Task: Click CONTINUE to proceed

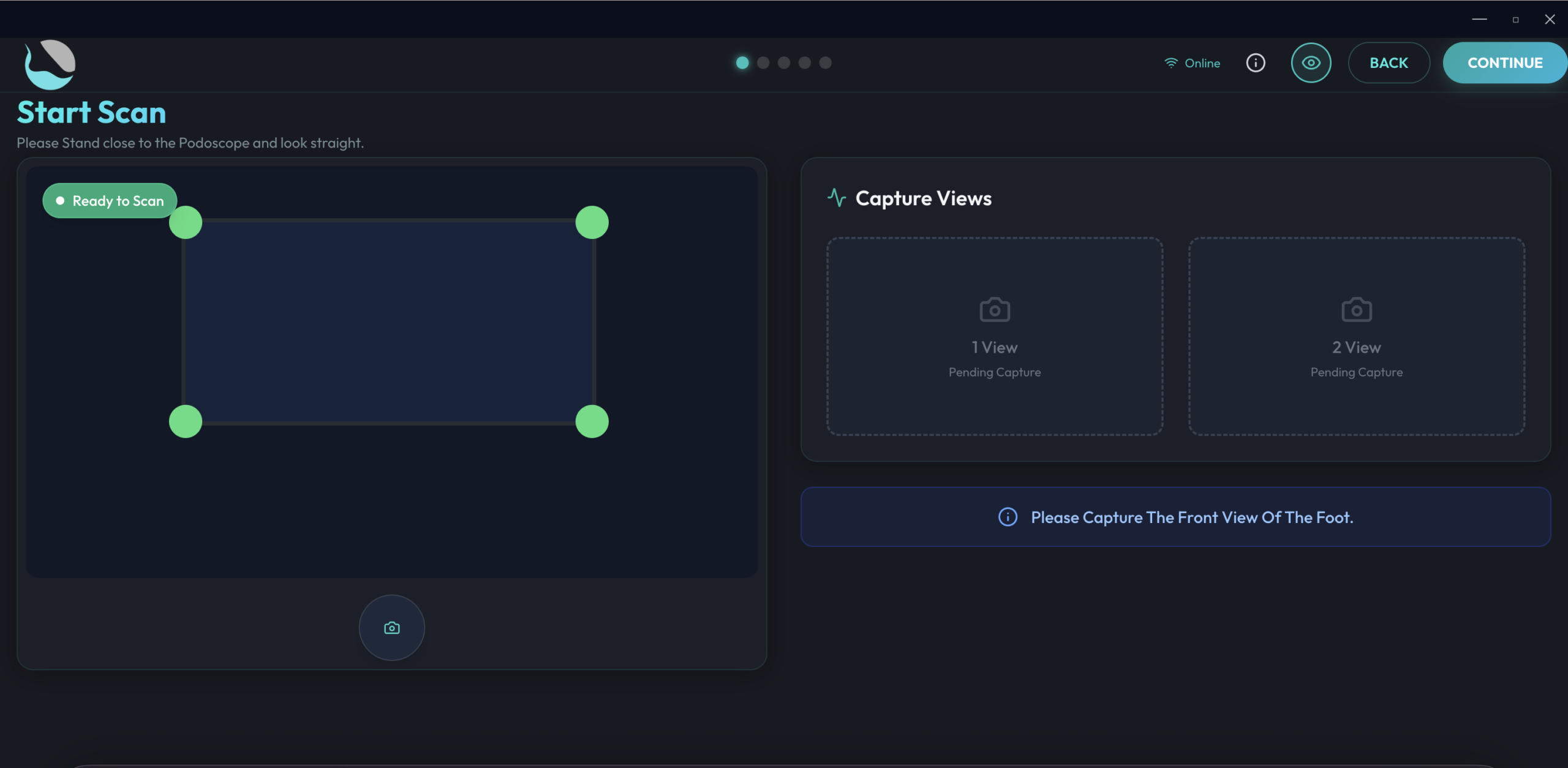Action: click(1505, 63)
